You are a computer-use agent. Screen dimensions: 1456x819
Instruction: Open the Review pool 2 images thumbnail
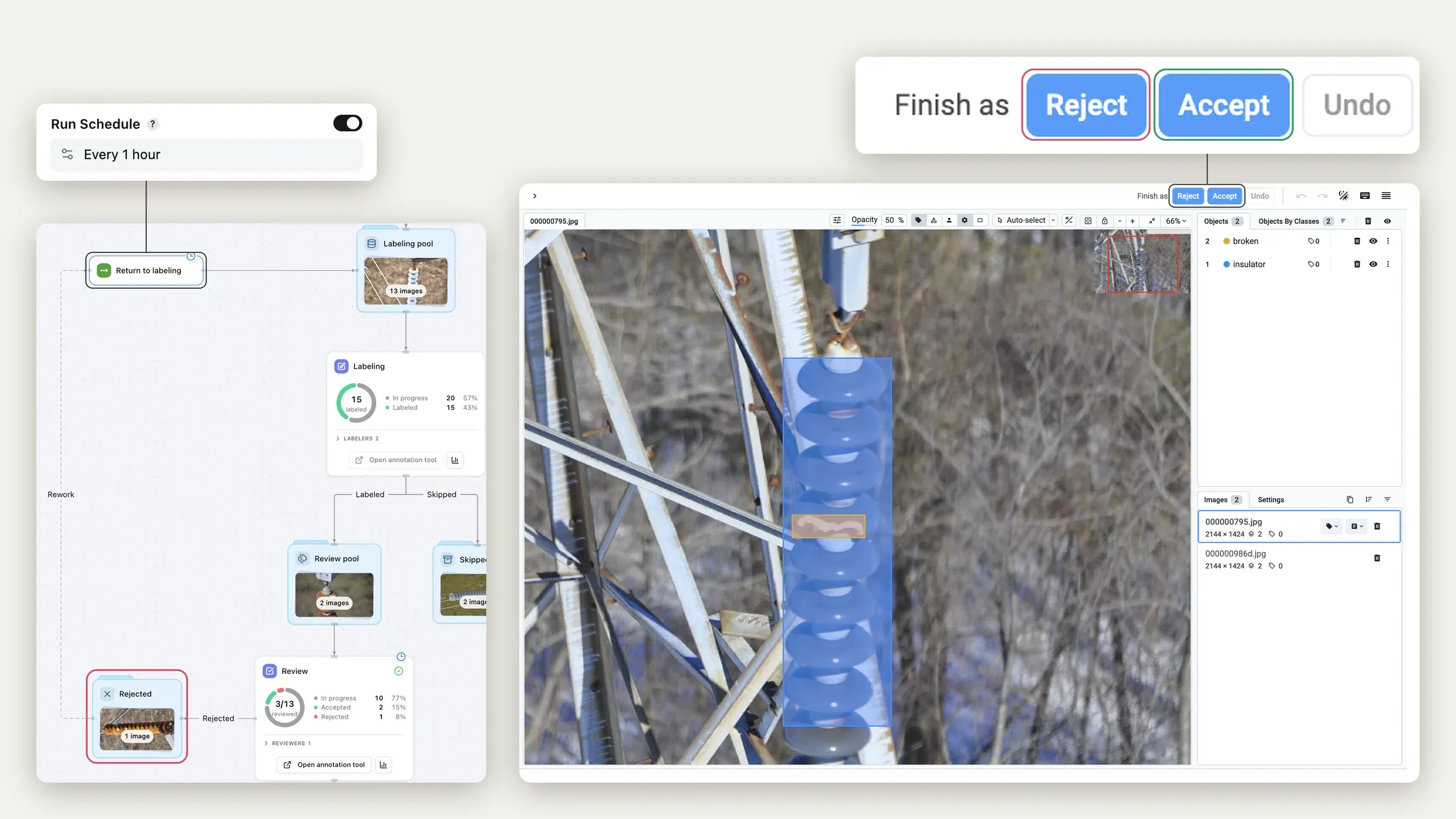334,595
